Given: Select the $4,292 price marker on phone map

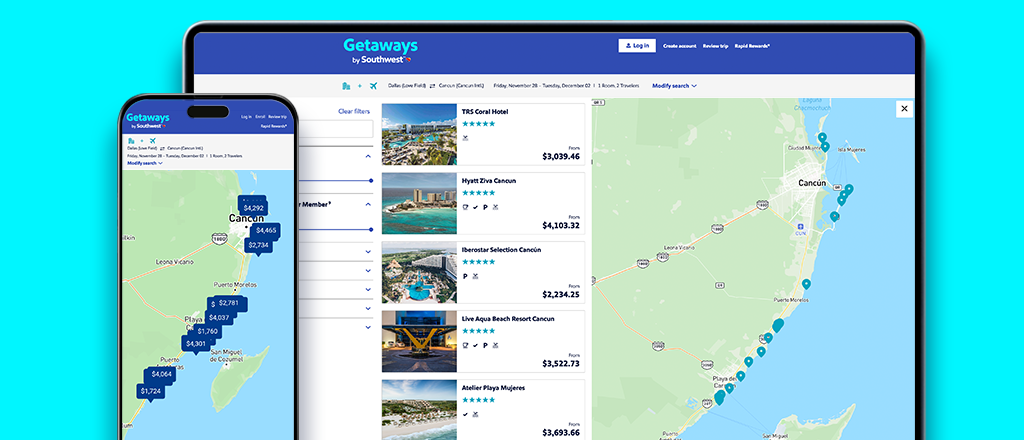Looking at the screenshot, I should click(253, 208).
